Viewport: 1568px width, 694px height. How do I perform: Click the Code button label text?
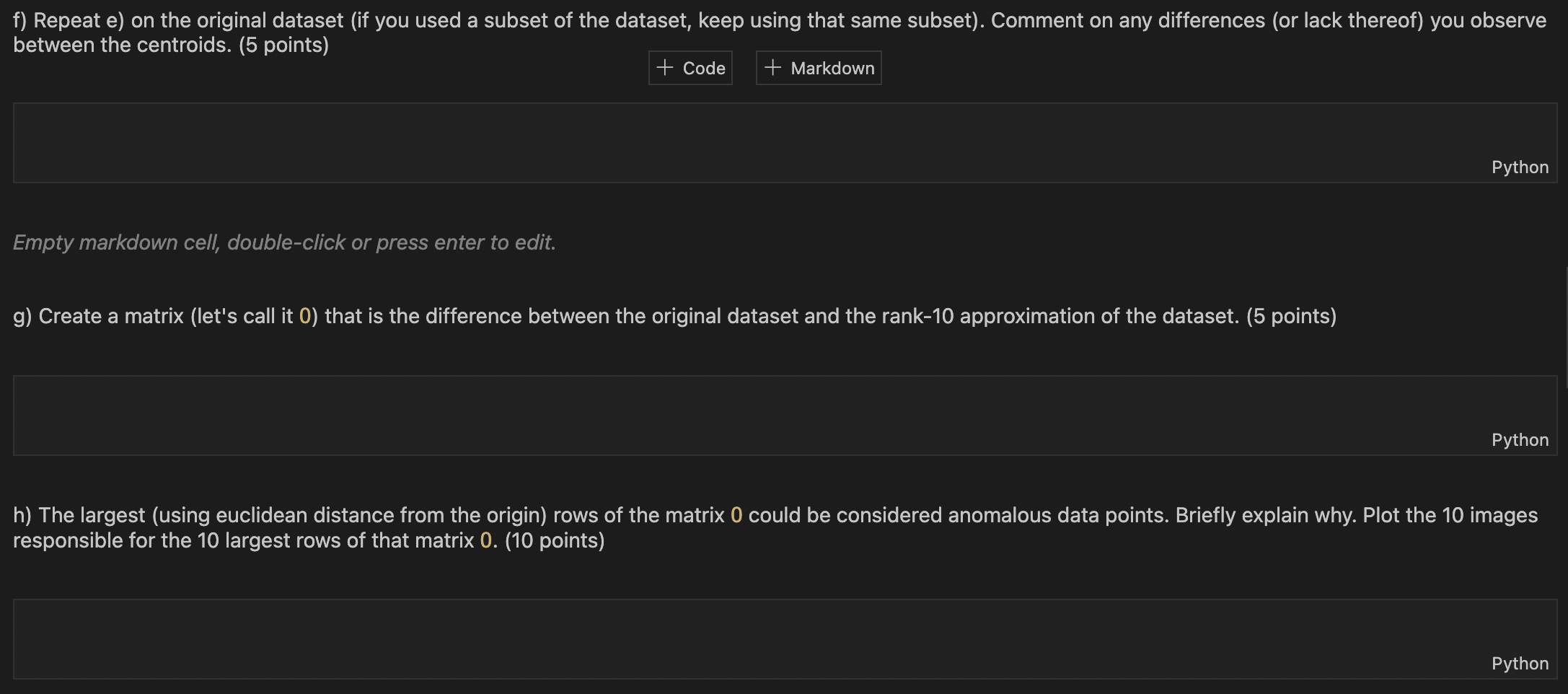pyautogui.click(x=703, y=67)
